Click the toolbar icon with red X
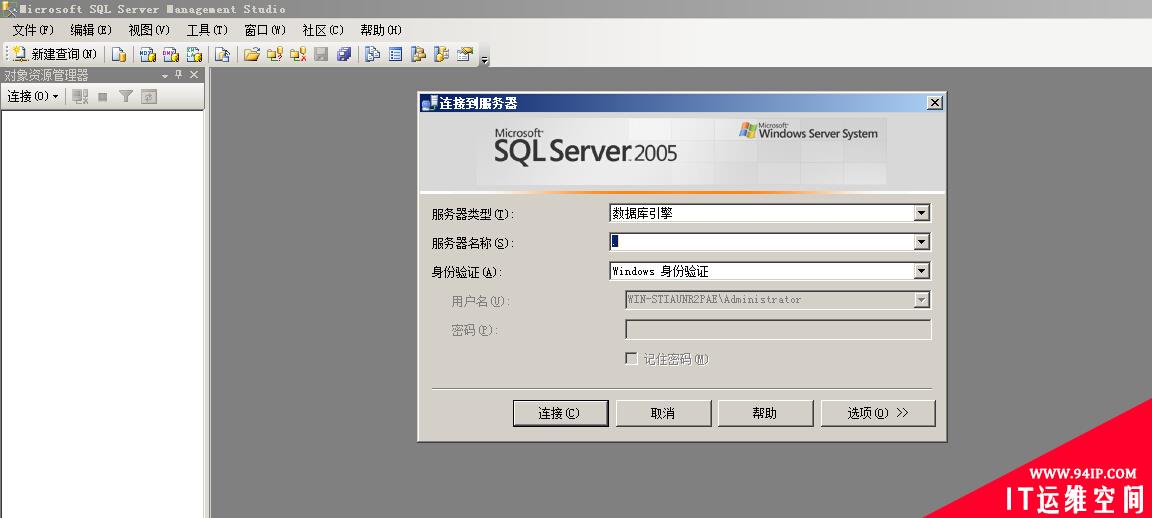1152x518 pixels. tap(298, 54)
